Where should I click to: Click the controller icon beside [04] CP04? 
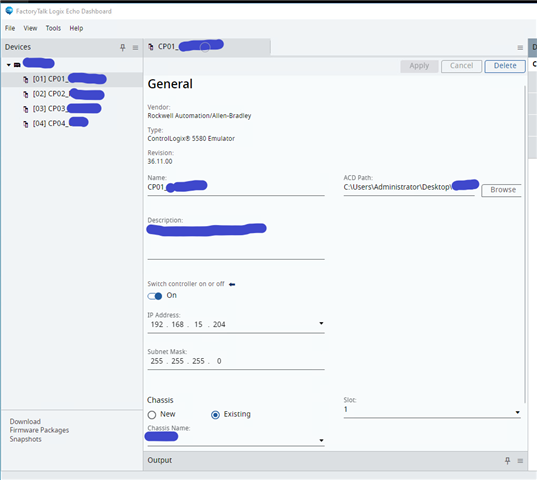(x=26, y=124)
